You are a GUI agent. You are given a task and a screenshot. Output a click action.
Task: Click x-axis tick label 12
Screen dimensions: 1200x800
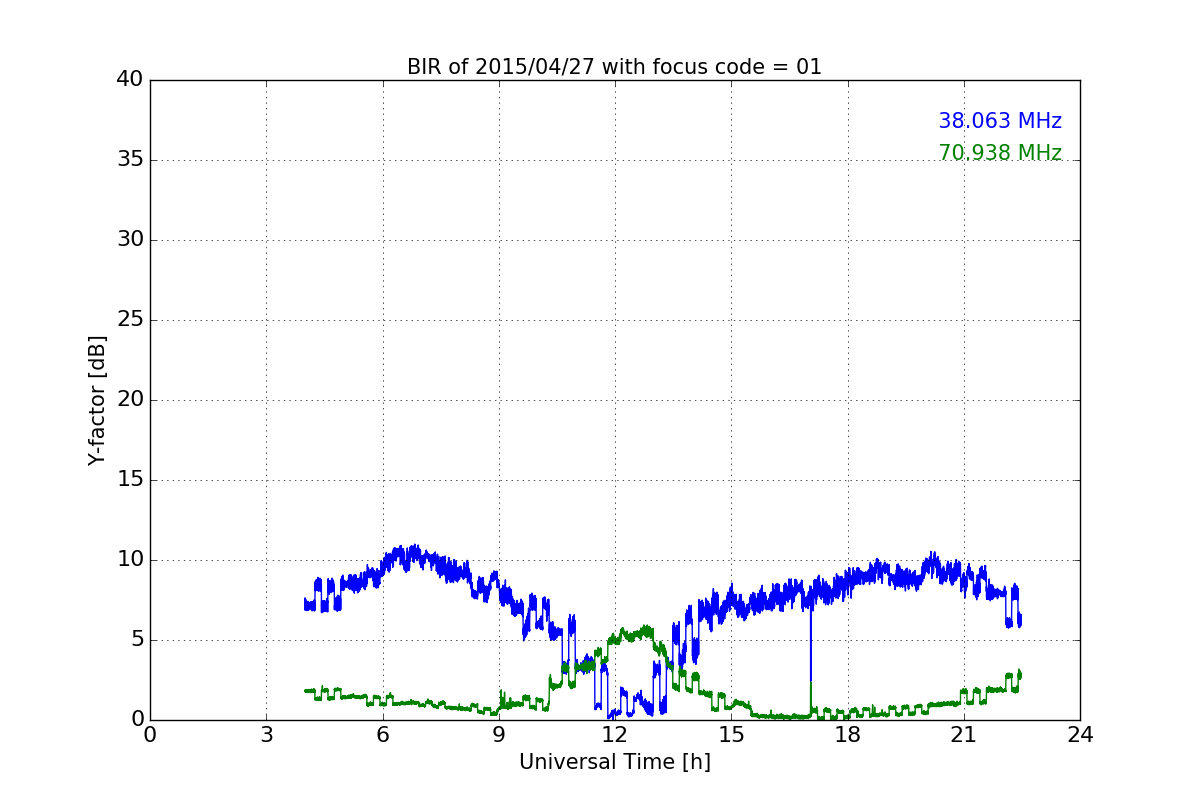coord(615,735)
